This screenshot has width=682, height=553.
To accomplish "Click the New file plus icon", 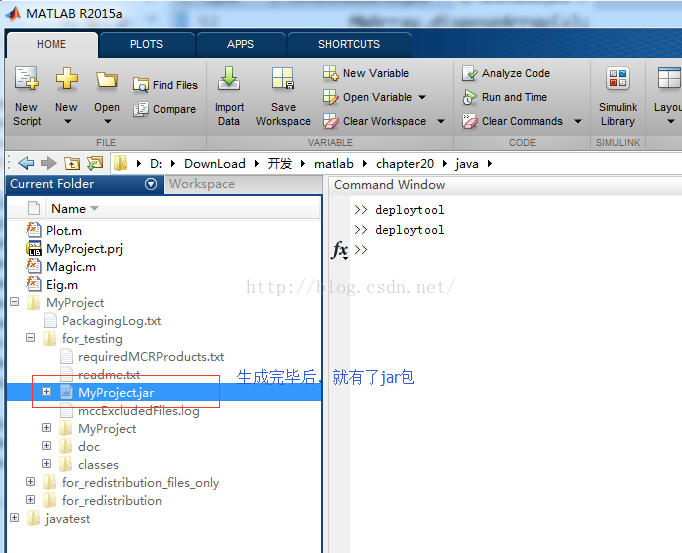I will 67,78.
